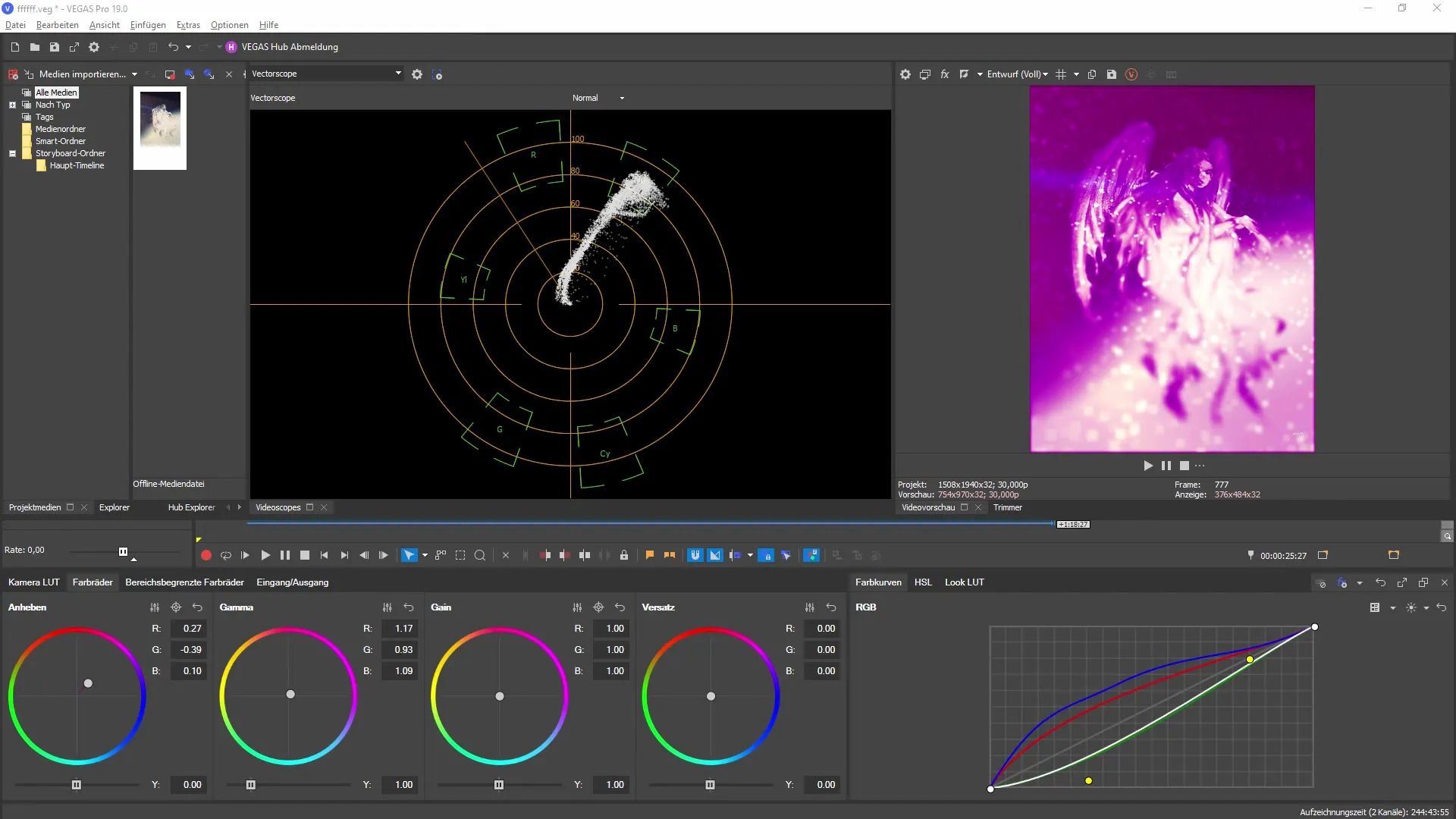Screen dimensions: 1456x819
Task: Toggle lock envelopes to events
Action: (767, 556)
